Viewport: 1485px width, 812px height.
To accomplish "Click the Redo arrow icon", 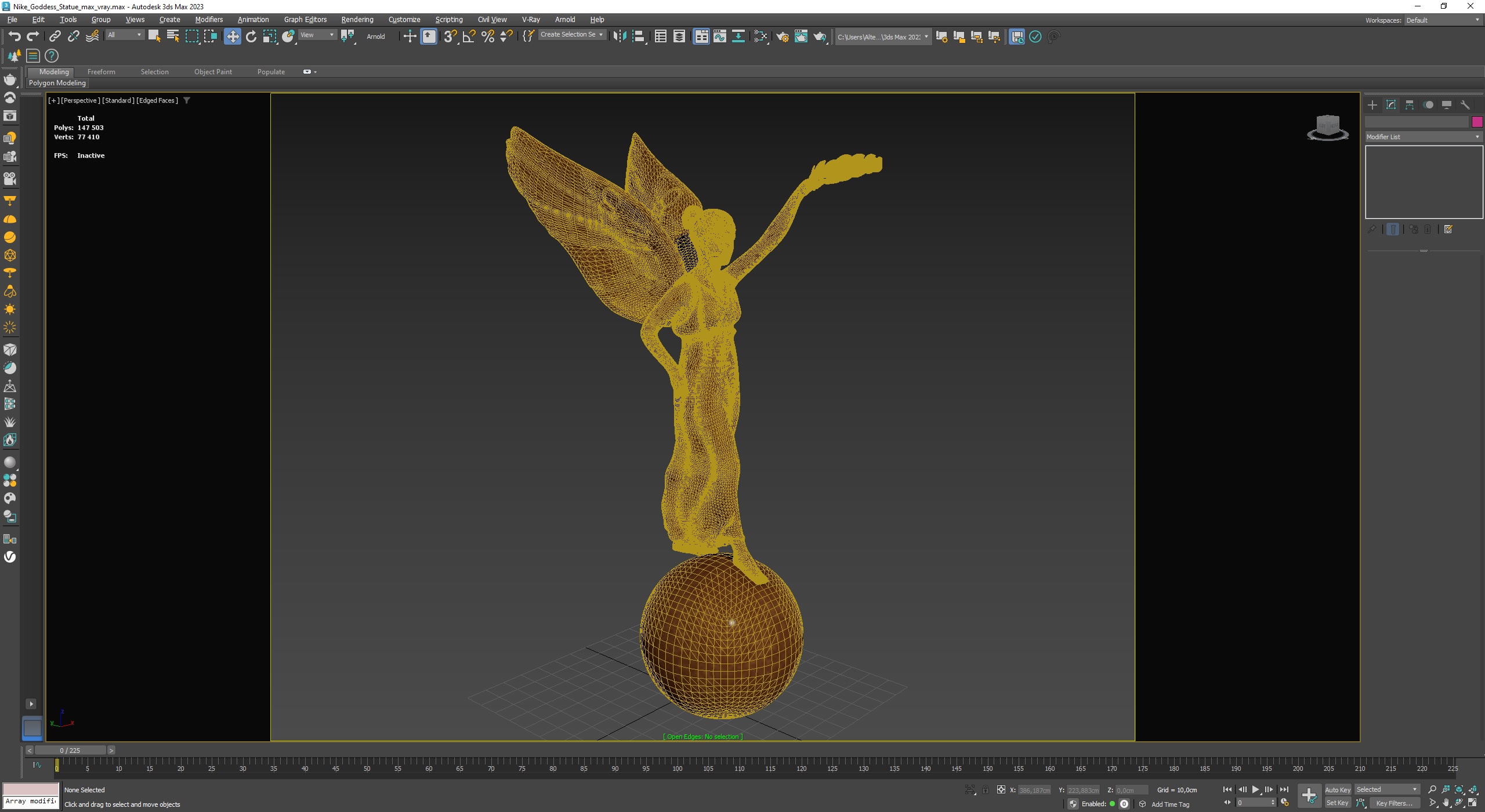I will [x=33, y=37].
